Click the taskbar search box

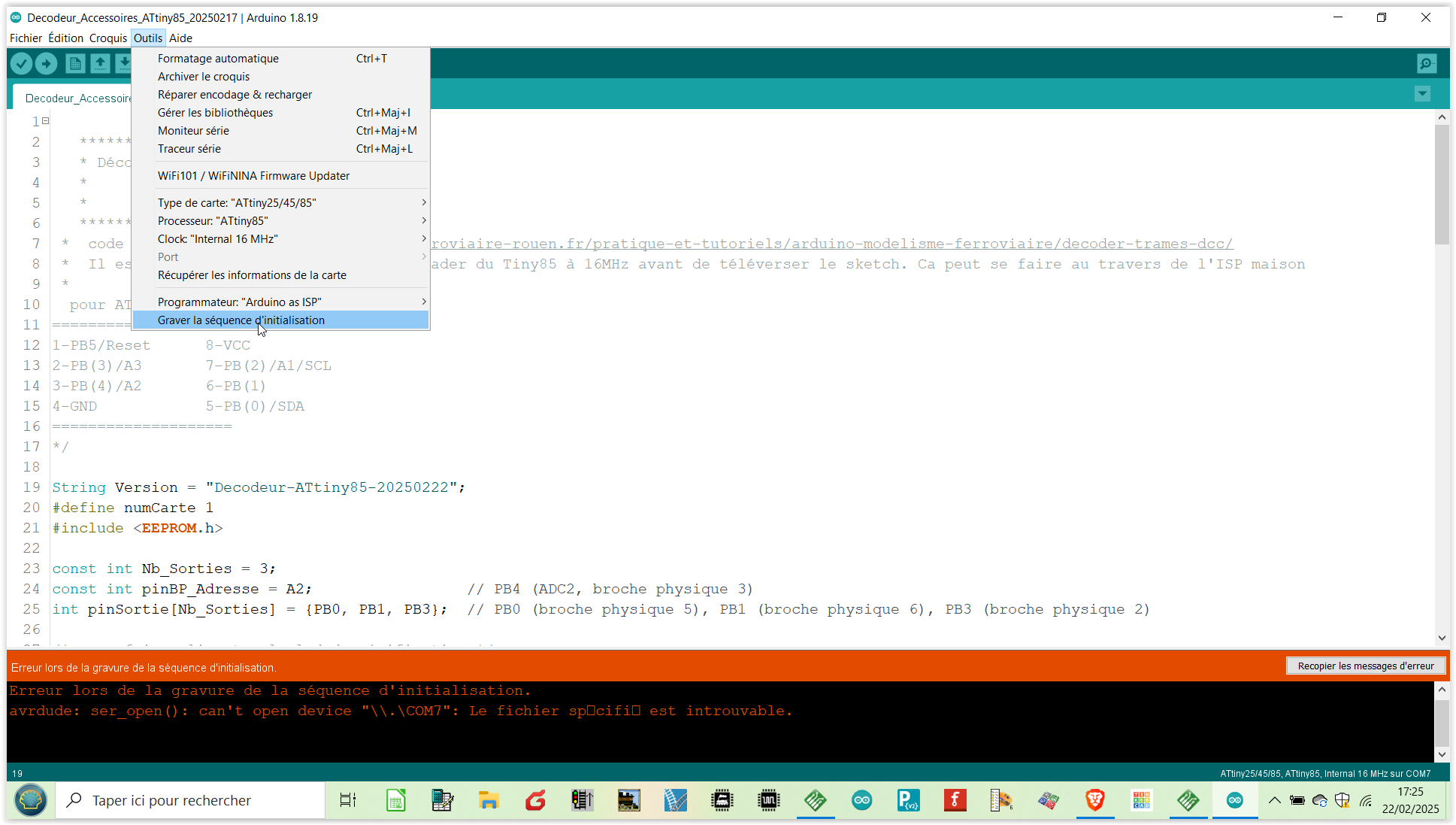coord(190,800)
